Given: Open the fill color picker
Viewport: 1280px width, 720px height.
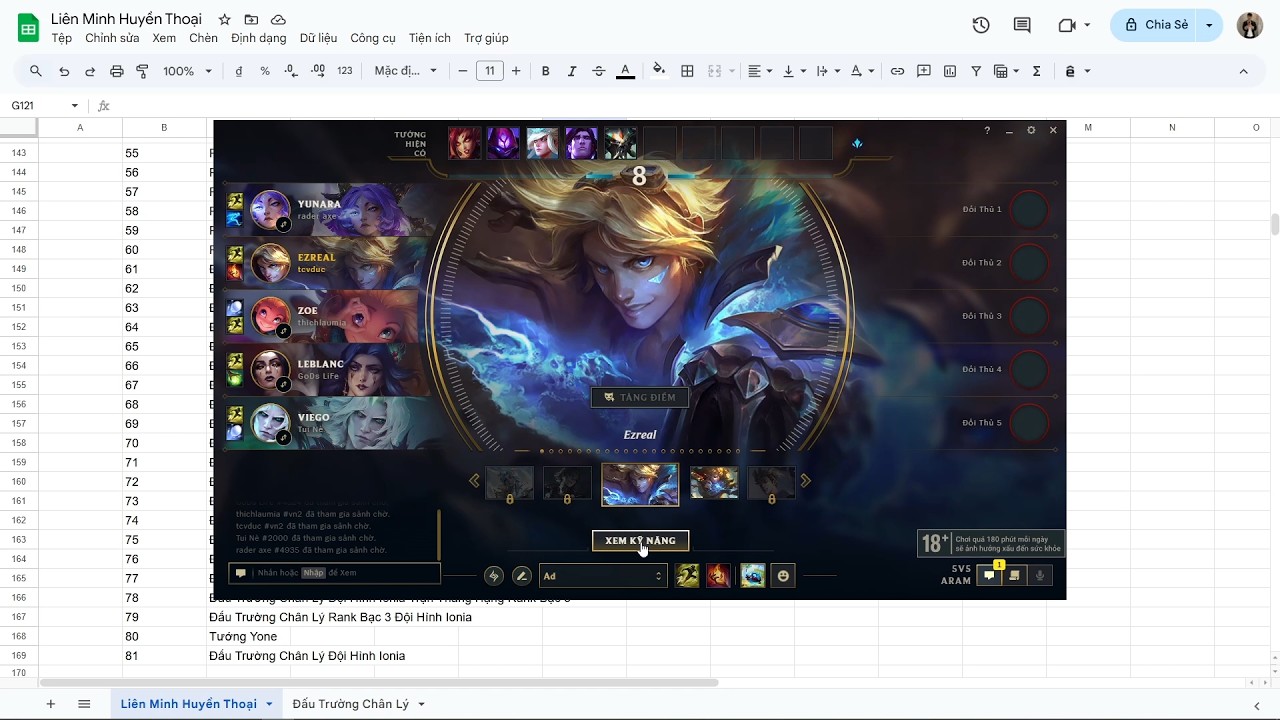Looking at the screenshot, I should pyautogui.click(x=659, y=71).
